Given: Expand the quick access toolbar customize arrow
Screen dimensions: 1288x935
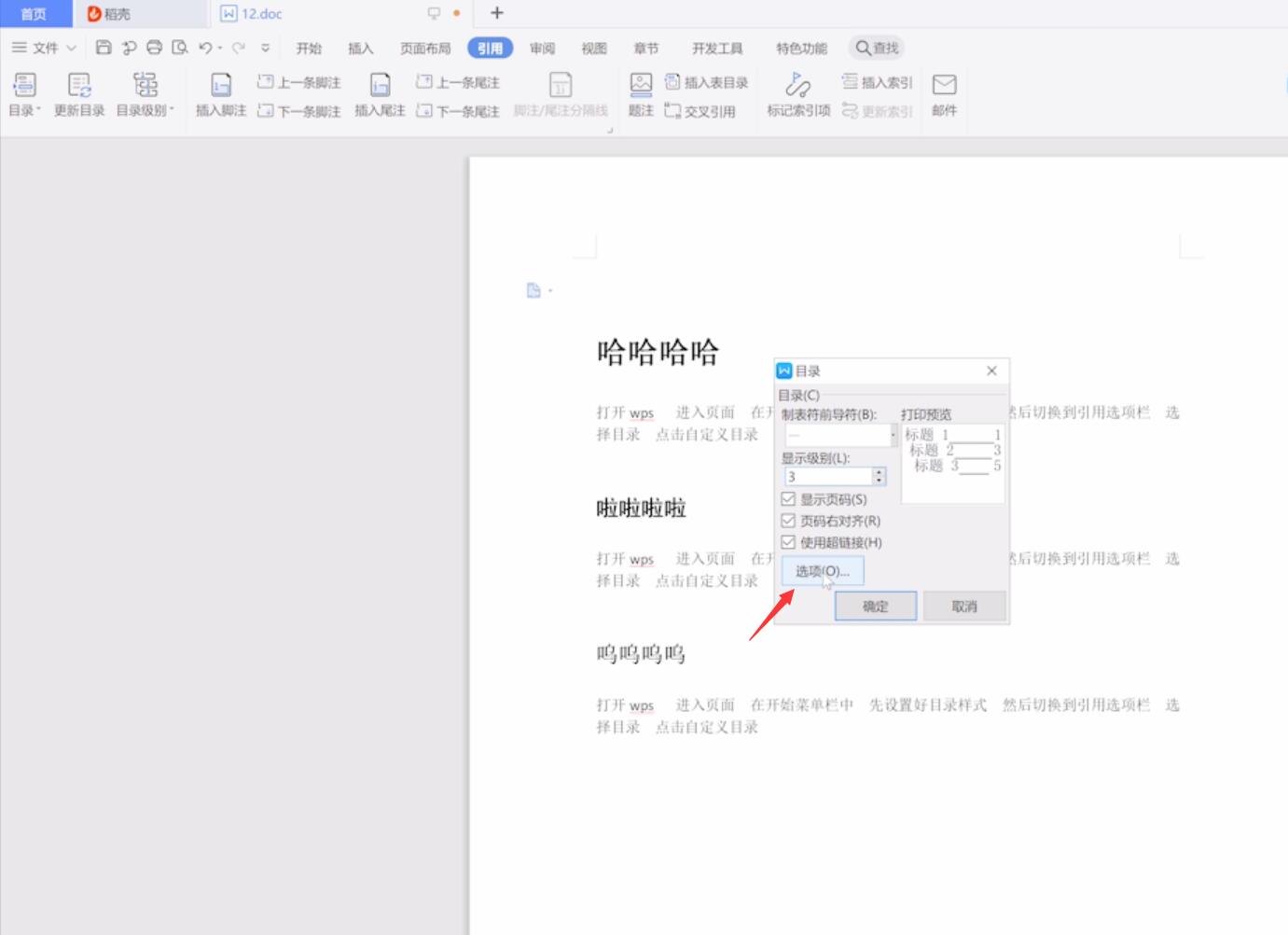Looking at the screenshot, I should (266, 48).
